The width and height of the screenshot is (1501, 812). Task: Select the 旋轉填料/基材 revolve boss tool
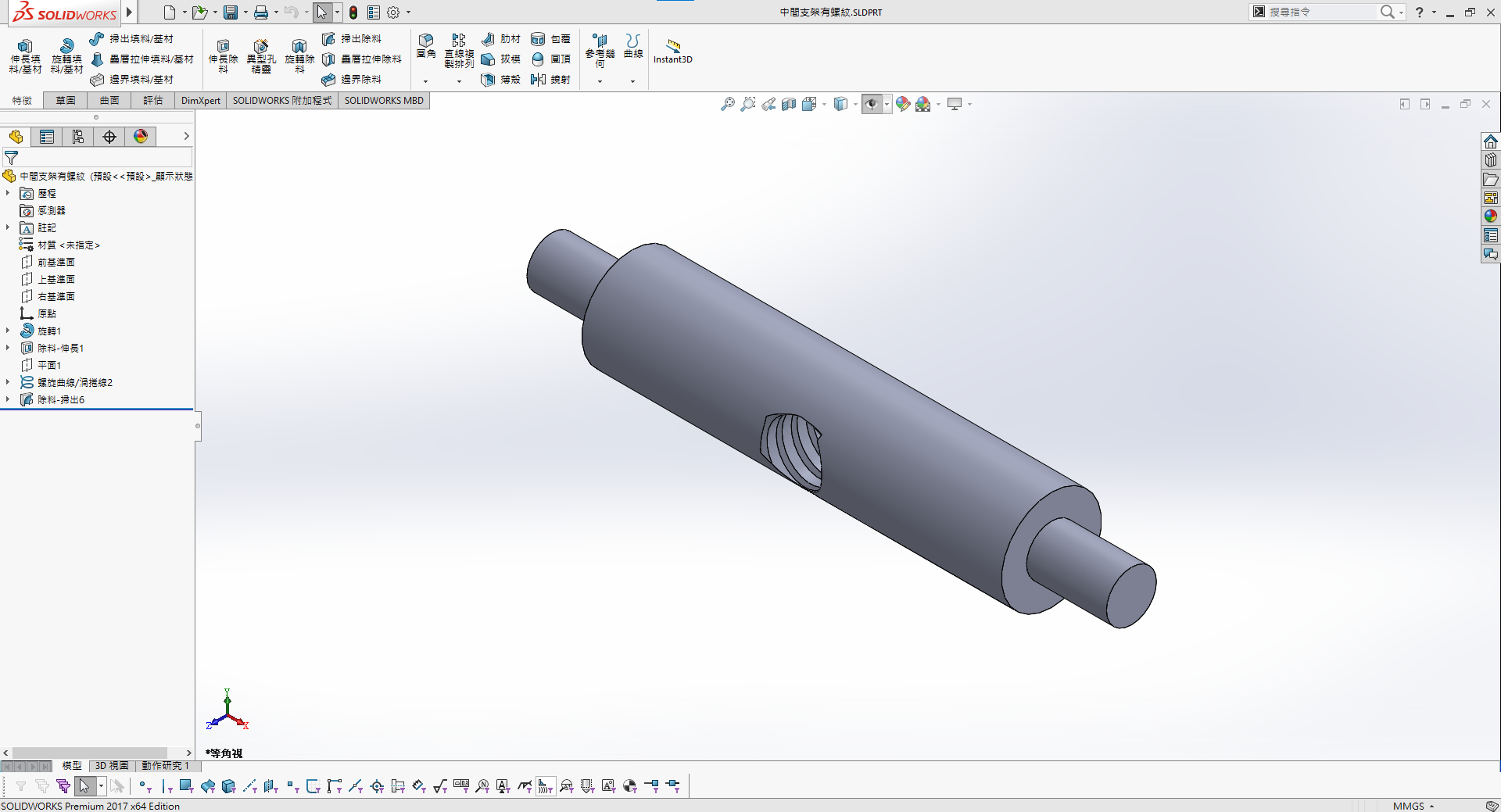(66, 56)
